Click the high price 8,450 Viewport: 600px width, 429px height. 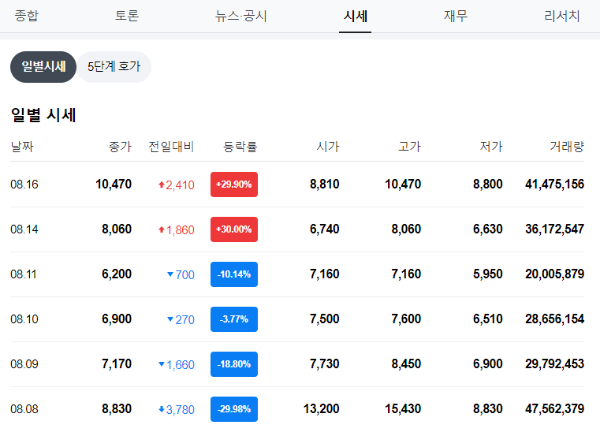point(406,364)
